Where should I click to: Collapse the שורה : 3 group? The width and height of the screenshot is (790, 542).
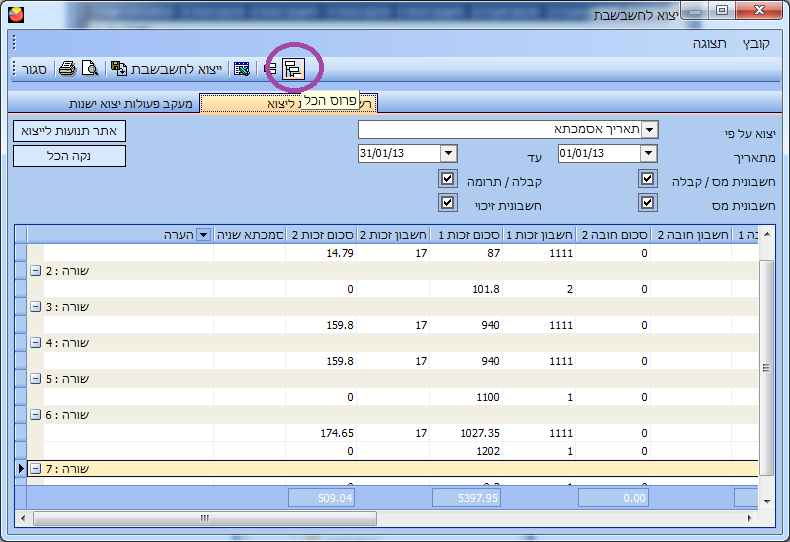36,307
